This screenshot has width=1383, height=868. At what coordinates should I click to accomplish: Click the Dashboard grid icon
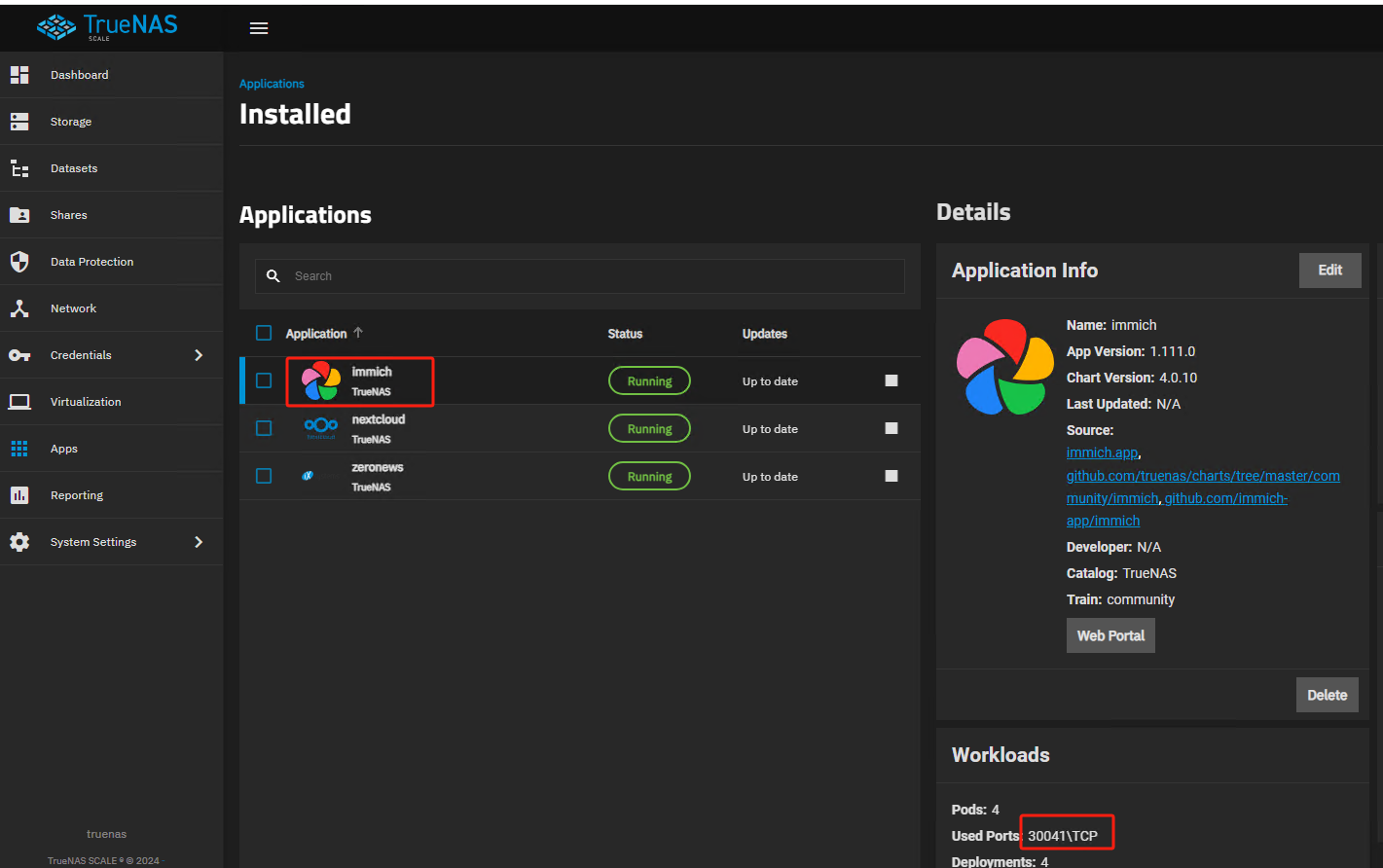pyautogui.click(x=19, y=75)
